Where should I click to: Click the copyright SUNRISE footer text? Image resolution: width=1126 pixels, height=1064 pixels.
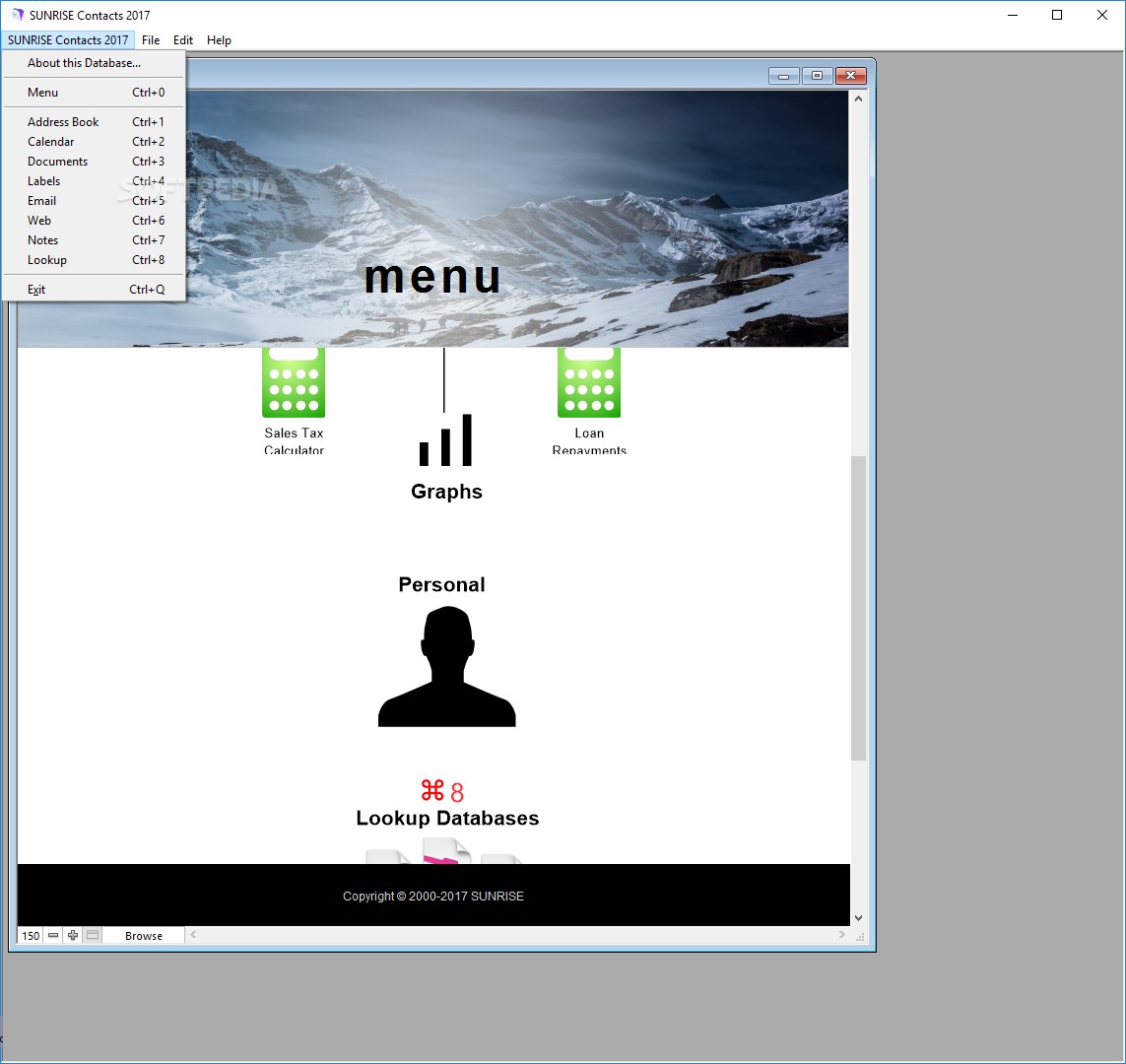[433, 896]
